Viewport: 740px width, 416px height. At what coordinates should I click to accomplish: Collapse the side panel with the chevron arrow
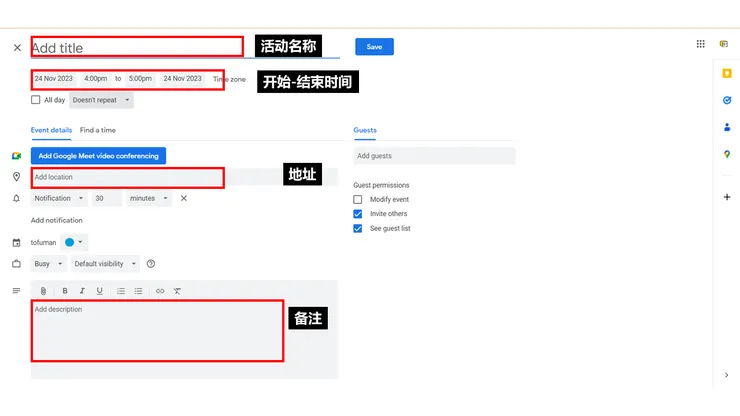click(726, 375)
